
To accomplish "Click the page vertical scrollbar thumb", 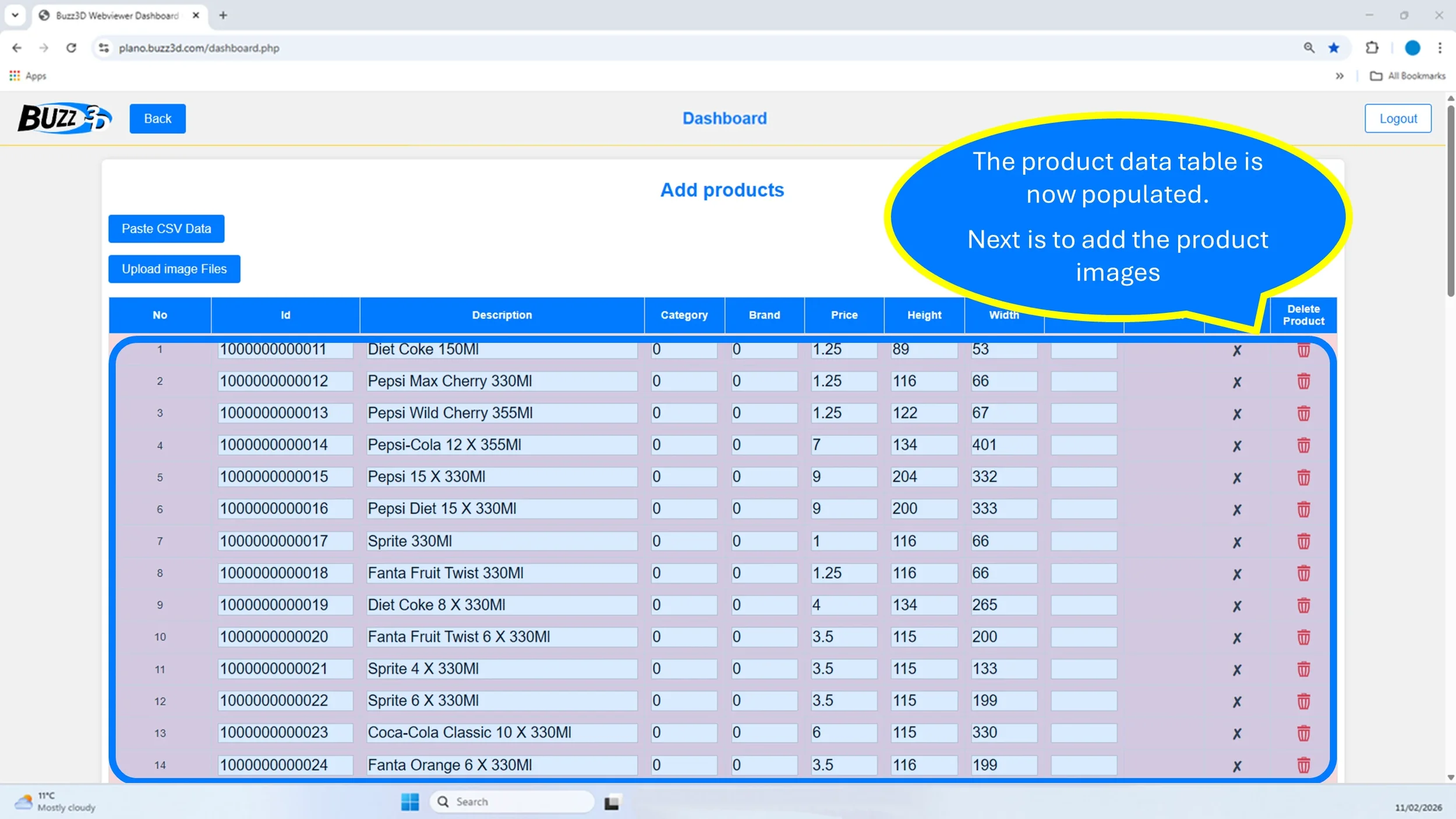I will click(x=1450, y=198).
